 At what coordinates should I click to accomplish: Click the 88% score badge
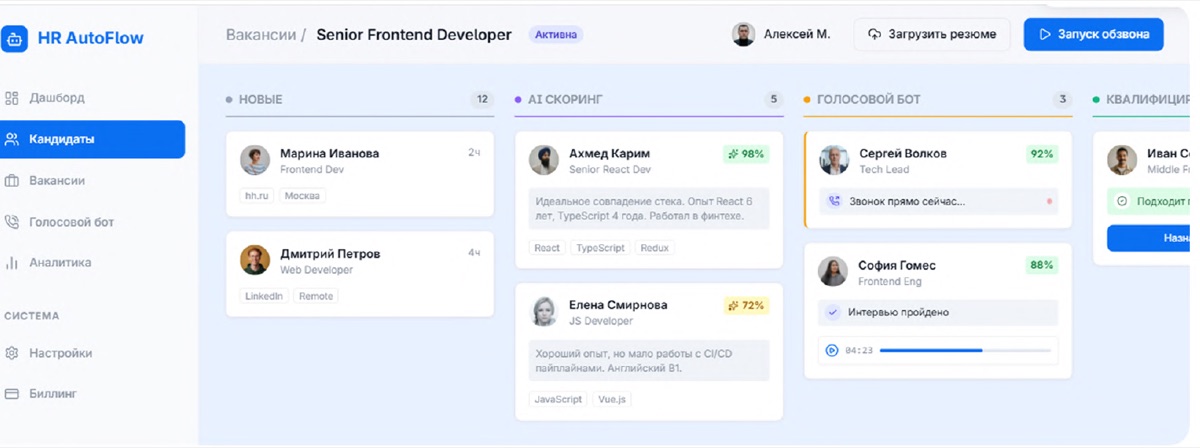pyautogui.click(x=1042, y=265)
